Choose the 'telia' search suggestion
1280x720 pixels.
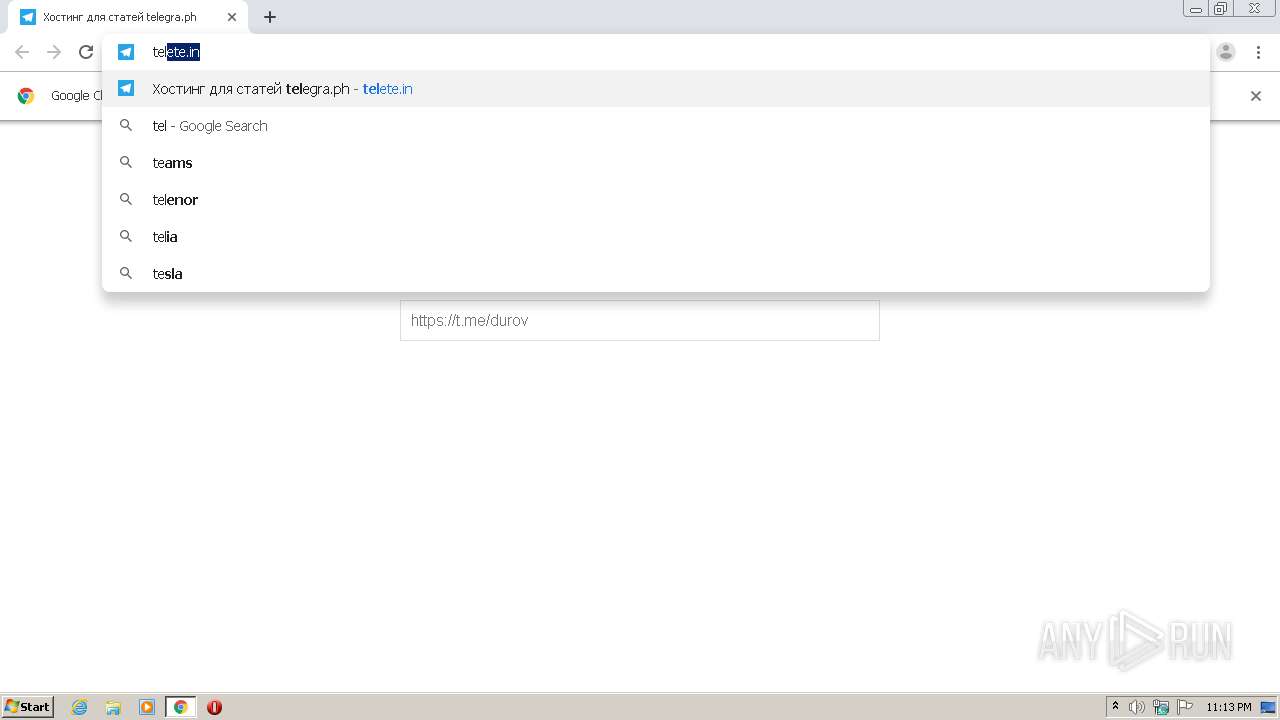656,237
